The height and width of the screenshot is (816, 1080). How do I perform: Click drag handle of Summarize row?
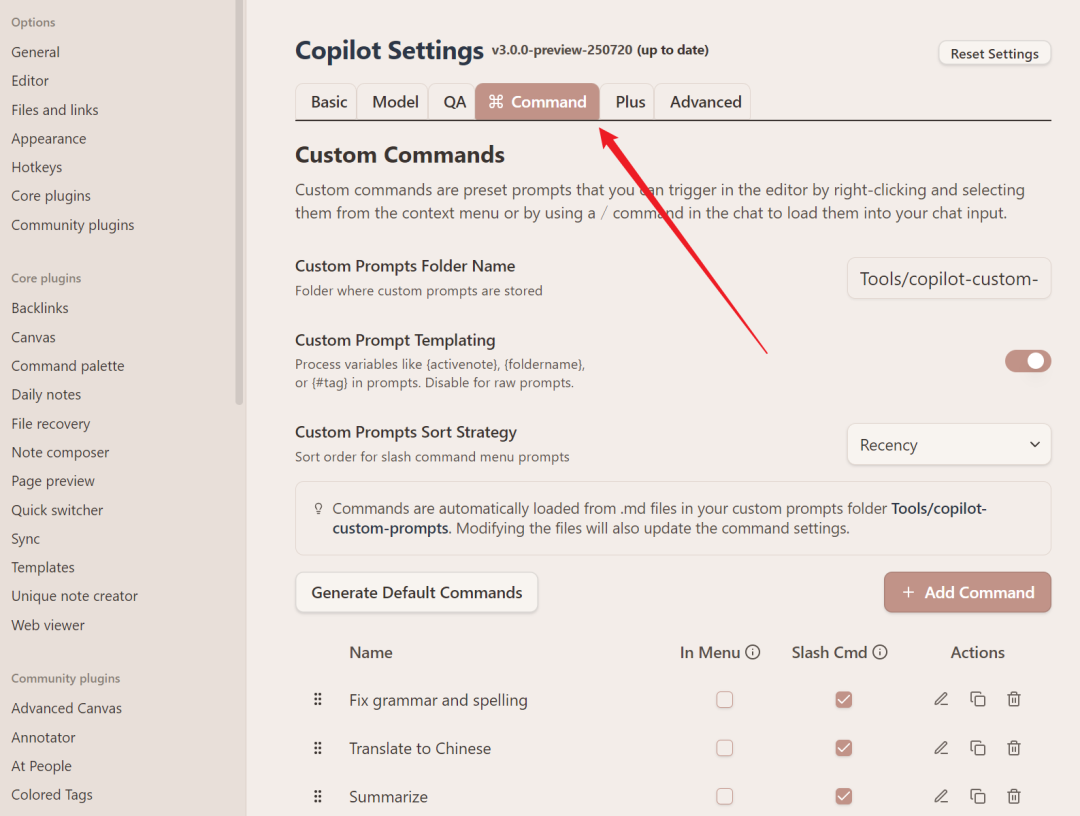[x=318, y=796]
